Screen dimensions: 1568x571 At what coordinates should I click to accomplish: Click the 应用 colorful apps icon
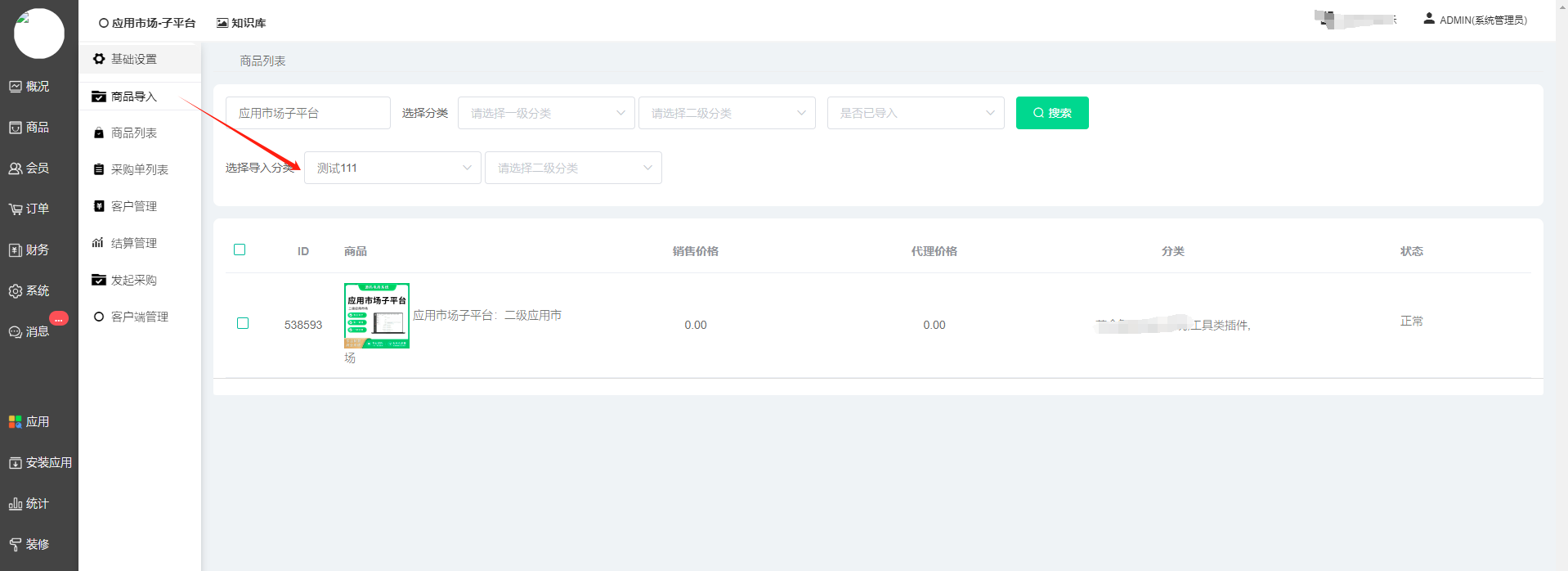pyautogui.click(x=16, y=422)
